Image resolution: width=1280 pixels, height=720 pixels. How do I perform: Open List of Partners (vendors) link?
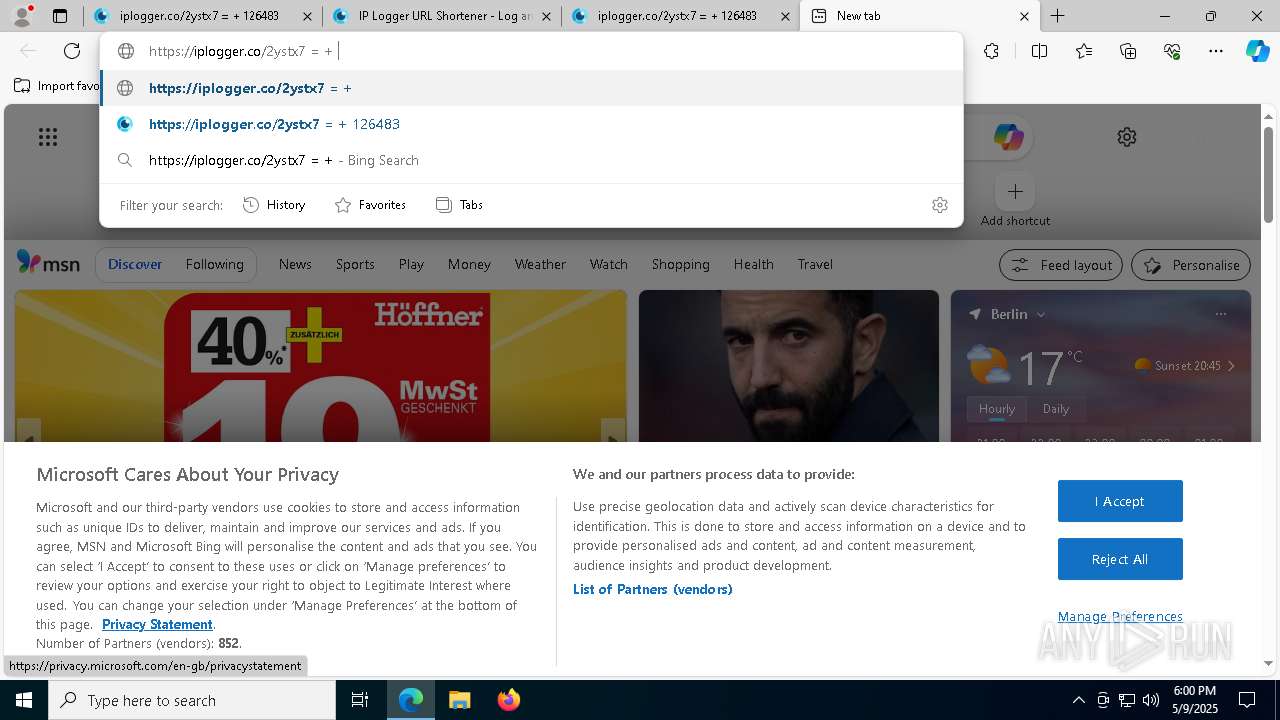[653, 589]
